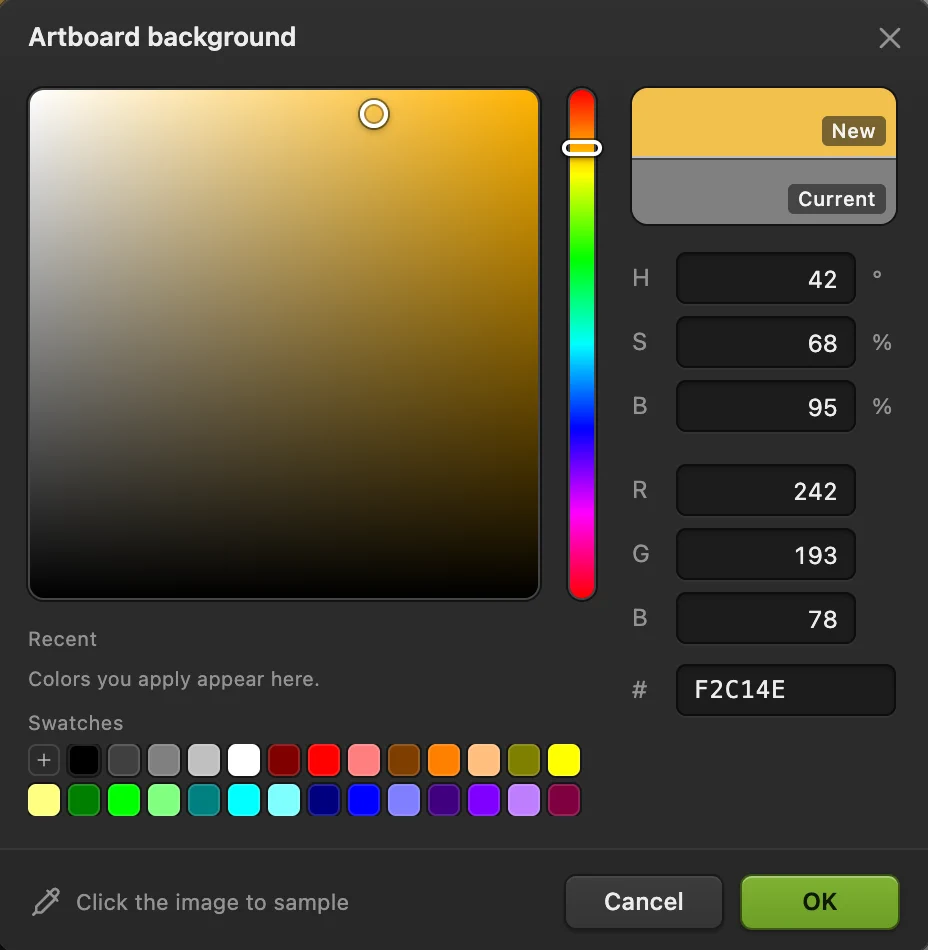Pick the bright green swatch
Screen dimensions: 928x950
point(124,800)
